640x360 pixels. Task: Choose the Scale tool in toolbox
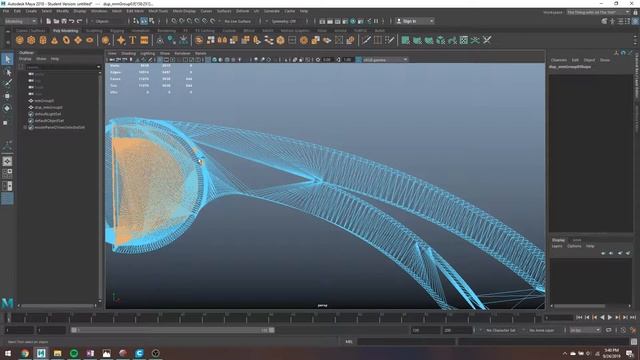pos(6,122)
